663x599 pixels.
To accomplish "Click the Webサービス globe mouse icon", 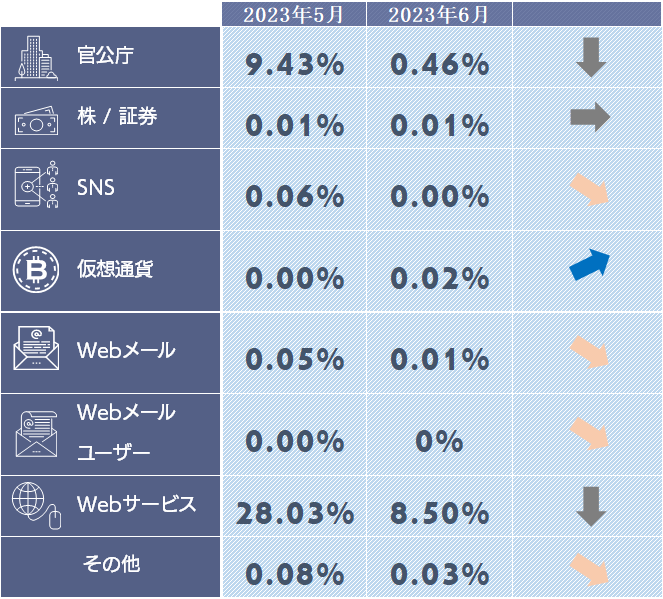I will [x=38, y=504].
